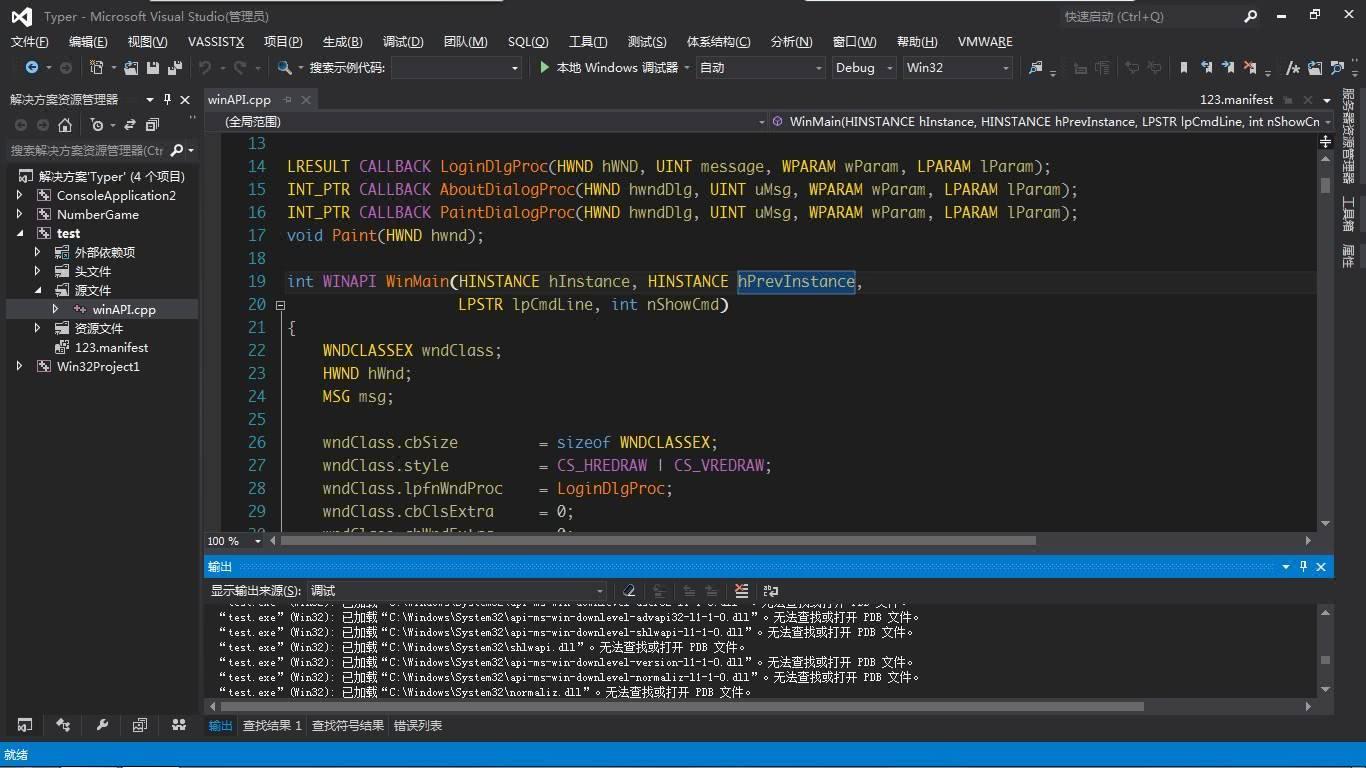1366x768 pixels.
Task: Save the current file with Save icon
Action: 153,68
